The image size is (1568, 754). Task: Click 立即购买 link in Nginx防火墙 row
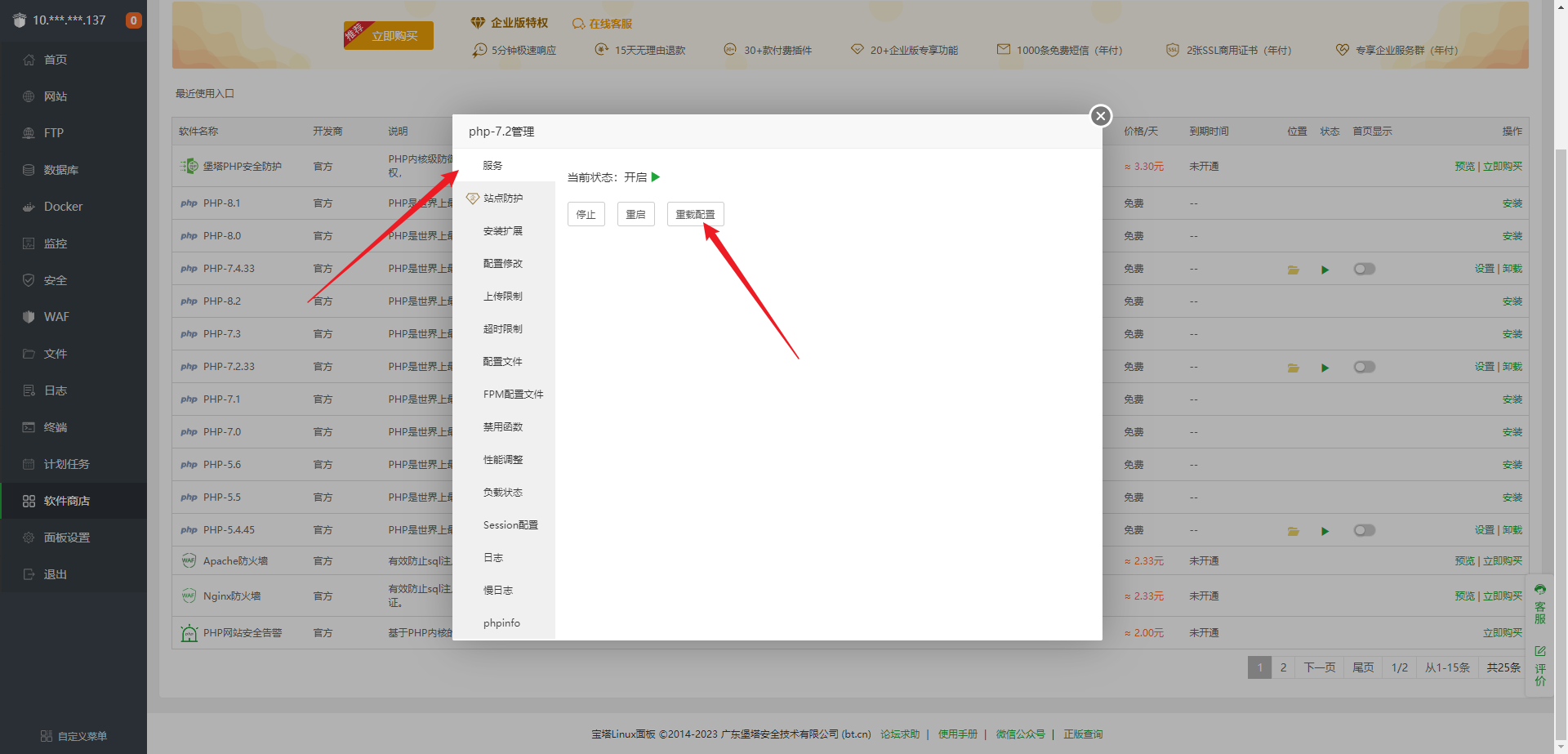click(1503, 596)
